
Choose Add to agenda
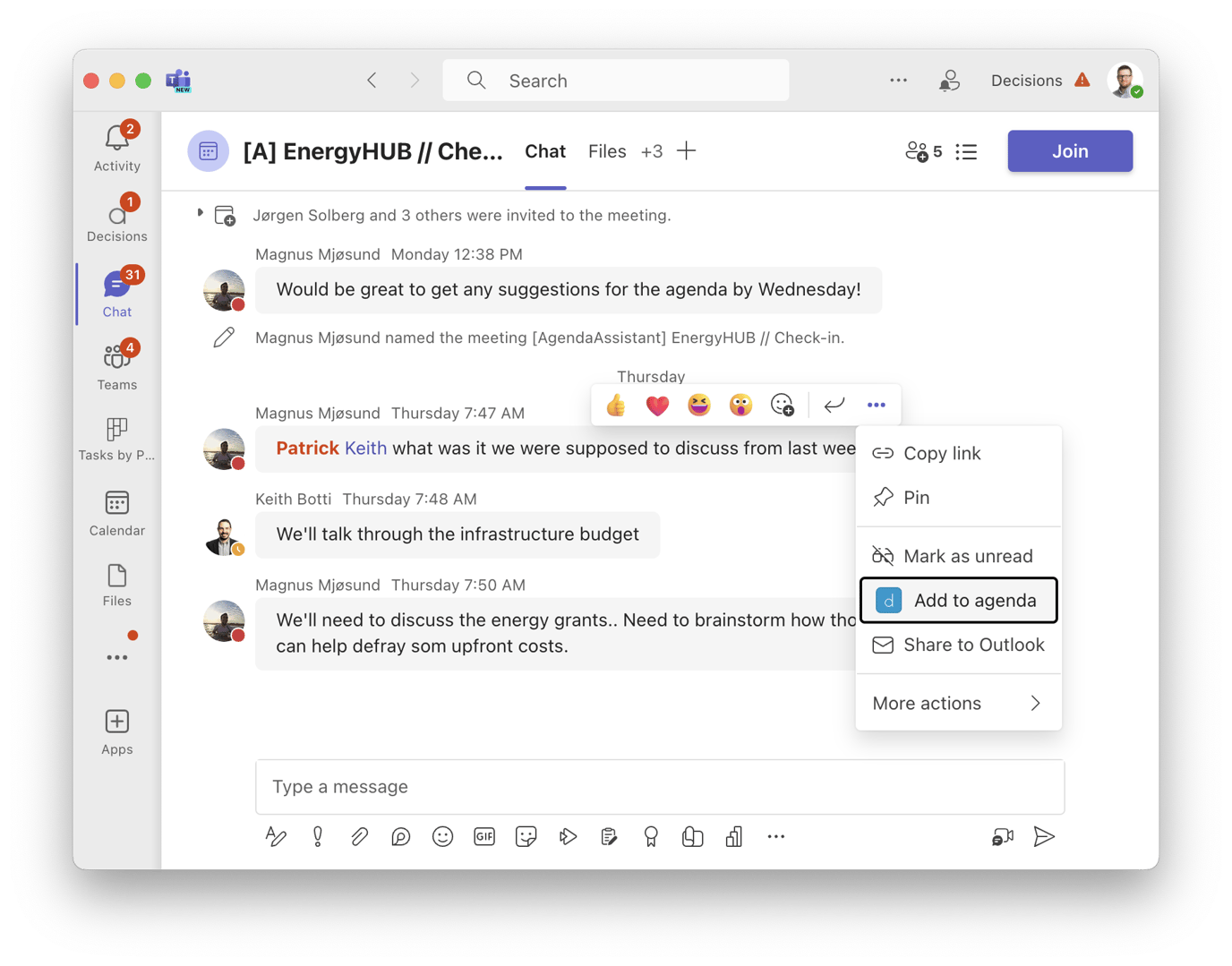pyautogui.click(x=958, y=601)
